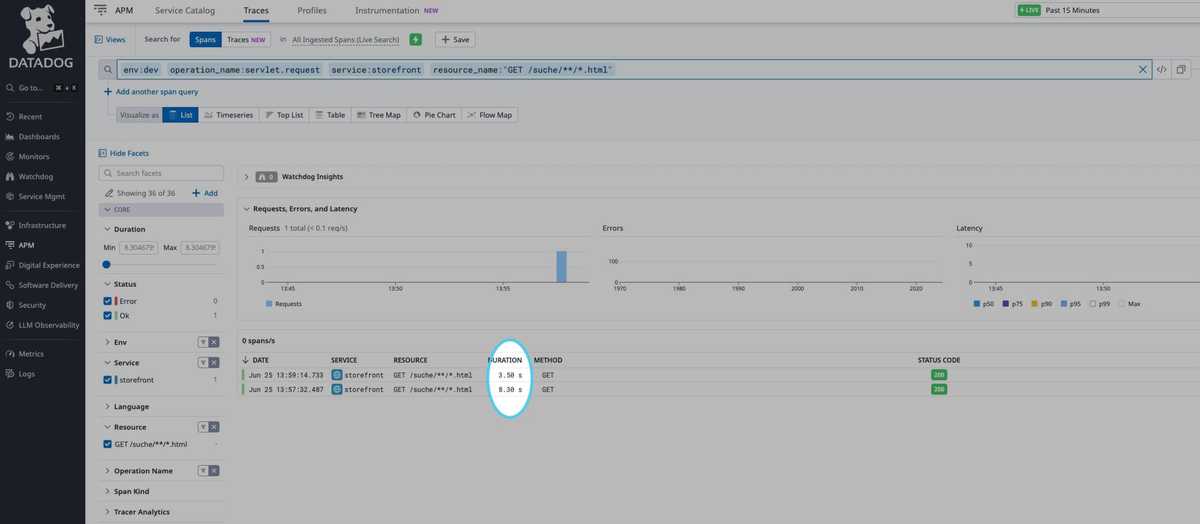Click the Save button
Viewport: 1200px width, 524px height.
[x=455, y=39]
